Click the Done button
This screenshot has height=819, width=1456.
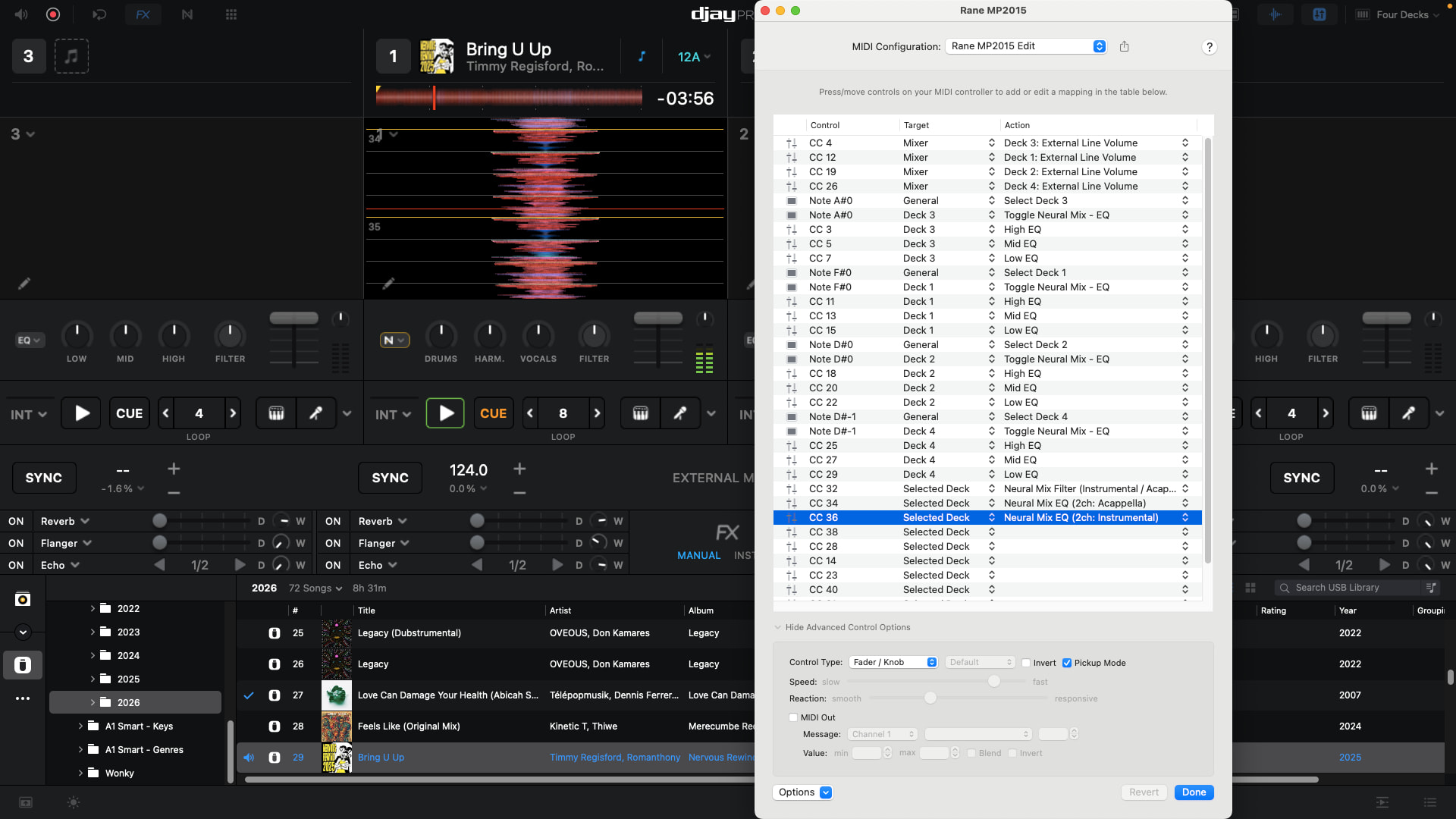tap(1193, 792)
